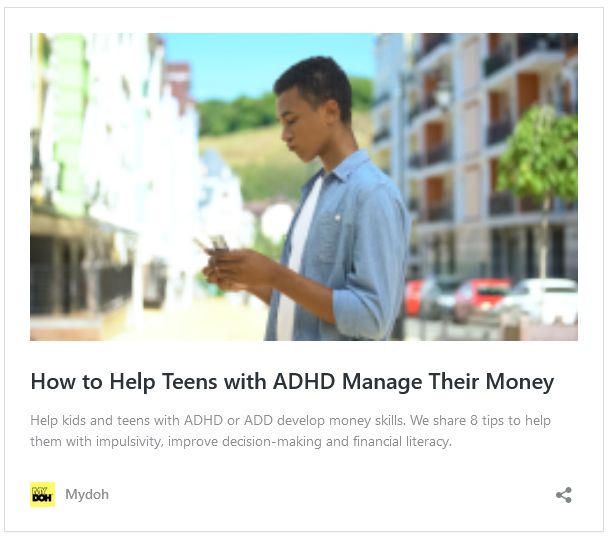Click the yellow Mydoh logo icon

[42, 494]
